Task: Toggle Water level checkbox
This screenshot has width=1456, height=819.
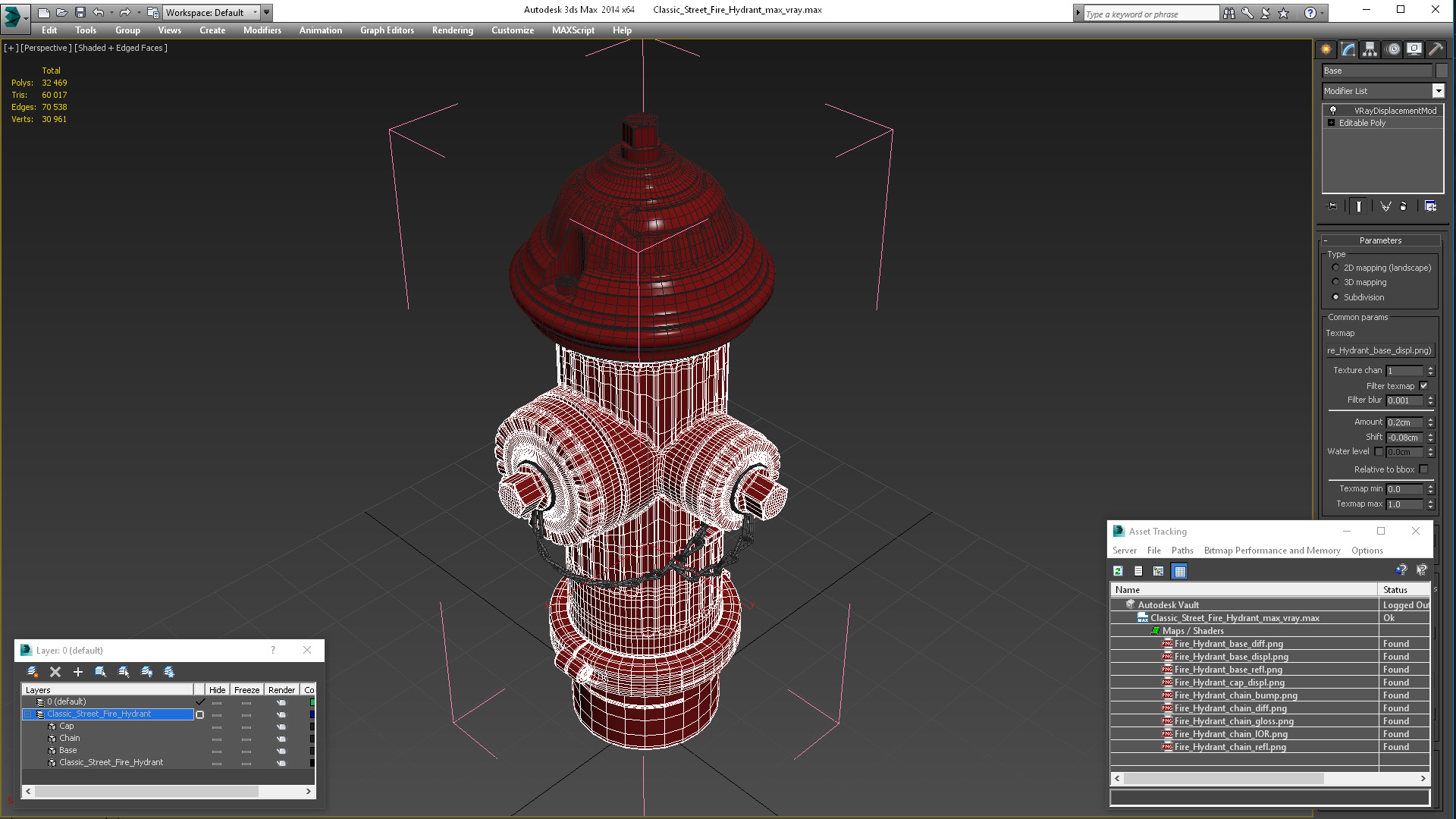Action: click(1379, 452)
